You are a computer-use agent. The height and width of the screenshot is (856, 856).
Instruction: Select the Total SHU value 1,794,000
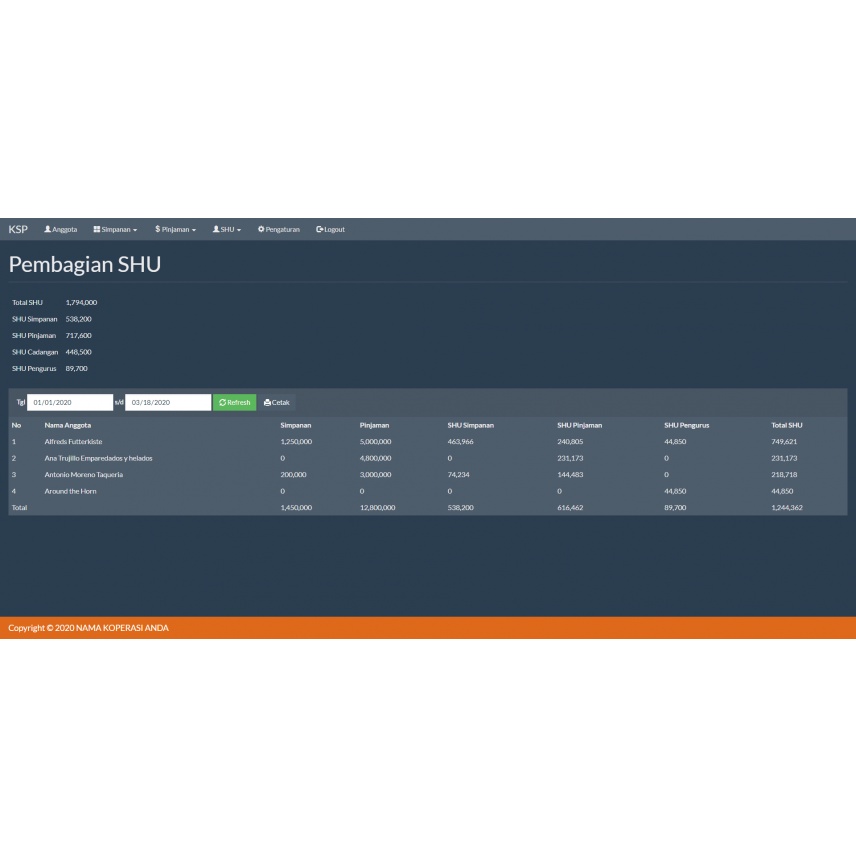81,302
